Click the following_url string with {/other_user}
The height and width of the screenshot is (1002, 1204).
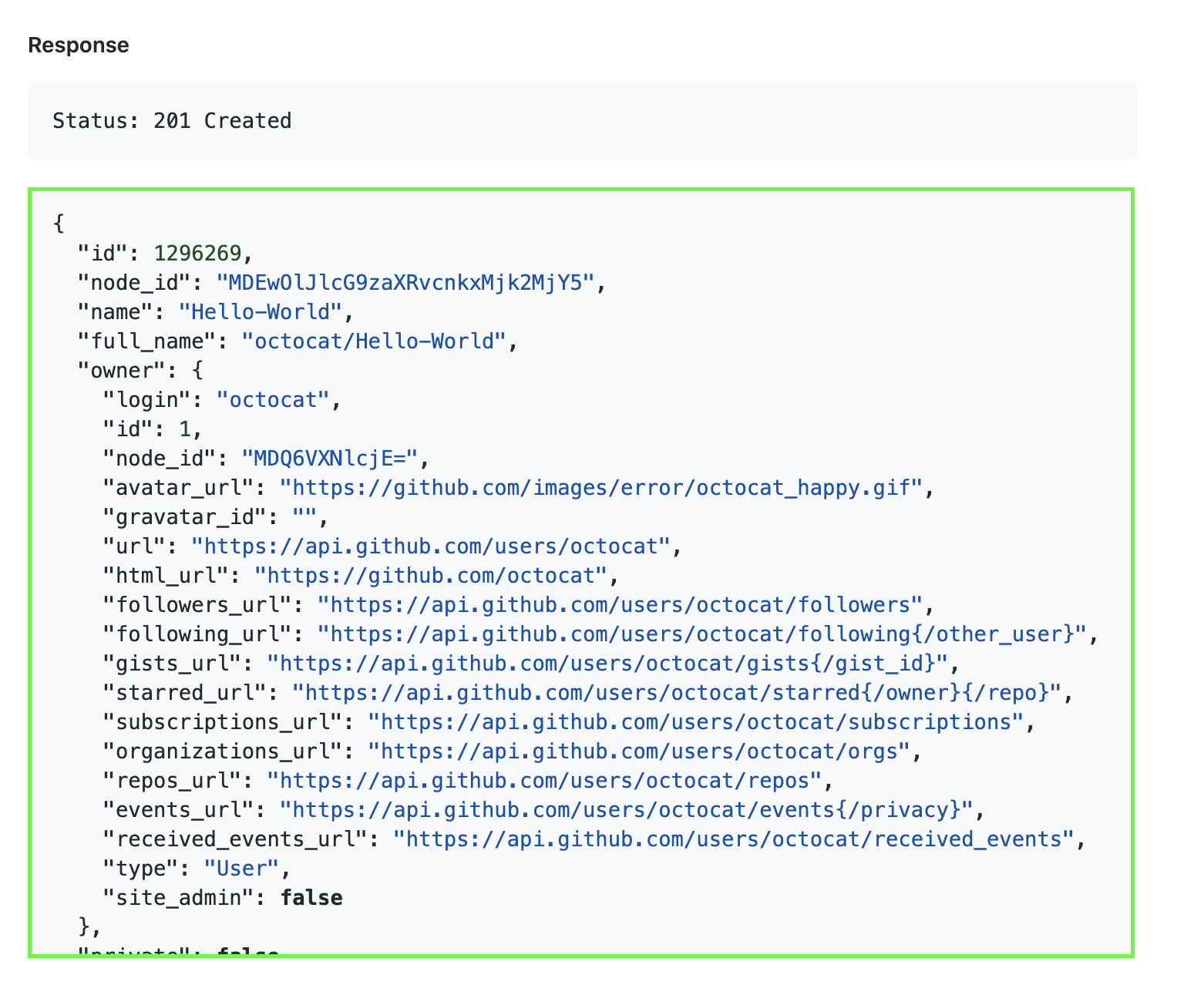click(x=702, y=634)
